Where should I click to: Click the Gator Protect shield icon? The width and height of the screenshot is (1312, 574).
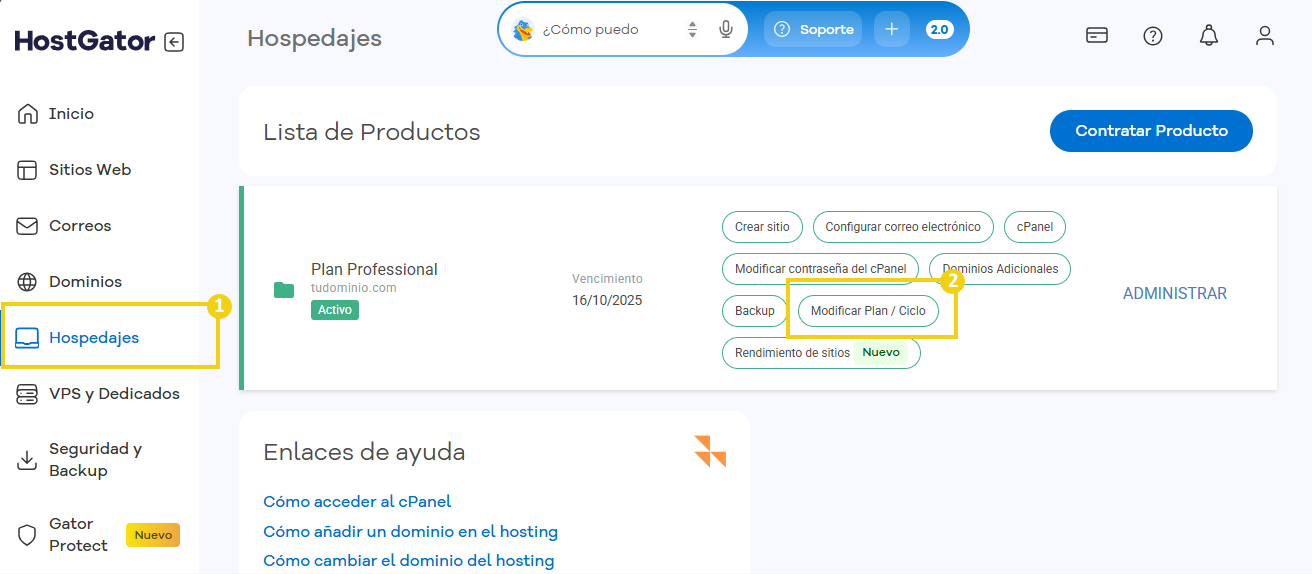(x=28, y=535)
